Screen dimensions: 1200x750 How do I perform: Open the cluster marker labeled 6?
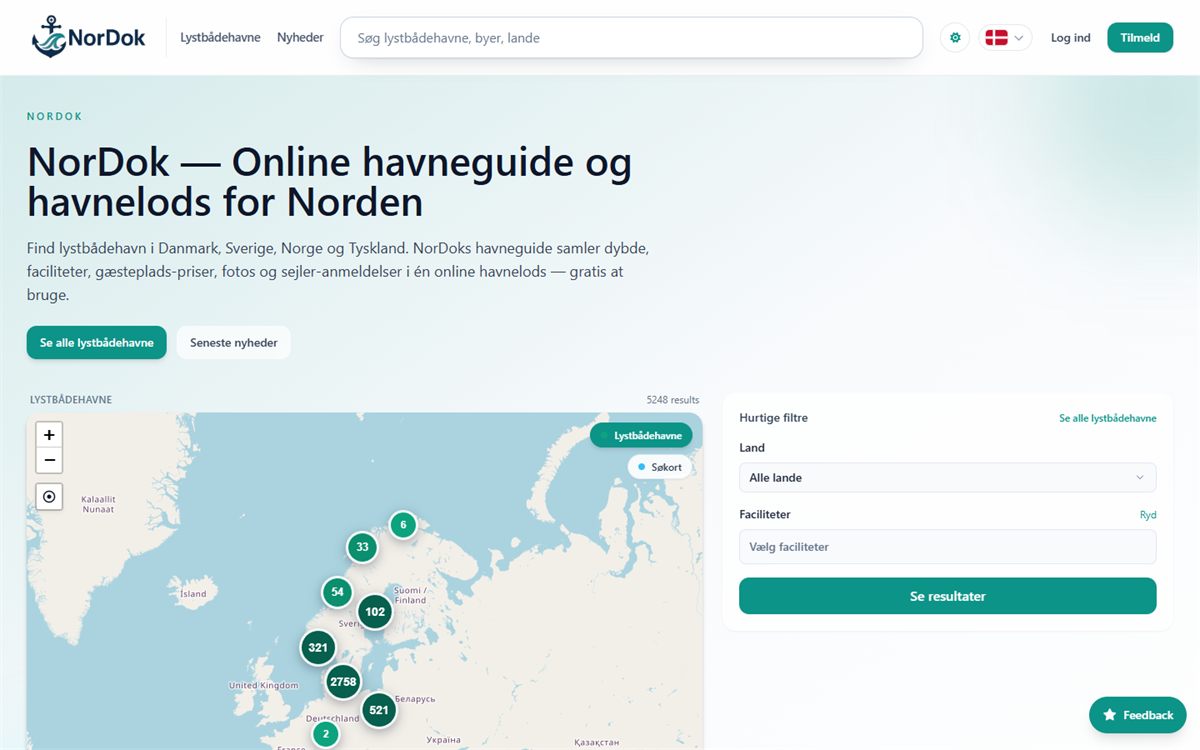(403, 524)
